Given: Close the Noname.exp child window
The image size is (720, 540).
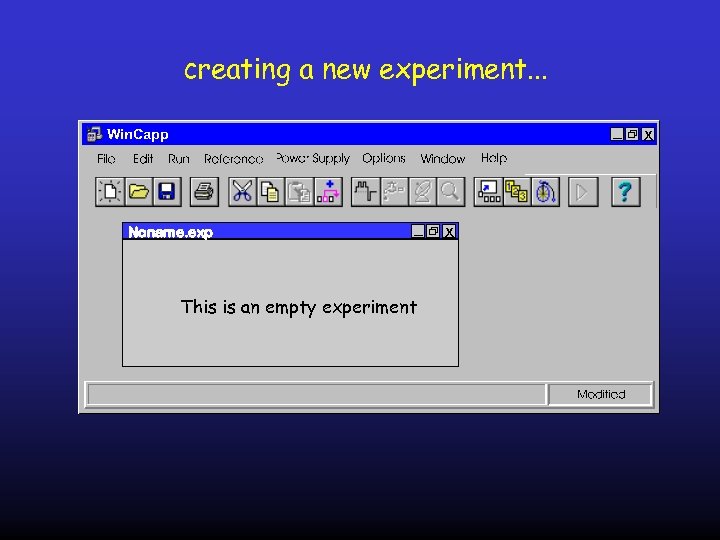Looking at the screenshot, I should (x=449, y=231).
